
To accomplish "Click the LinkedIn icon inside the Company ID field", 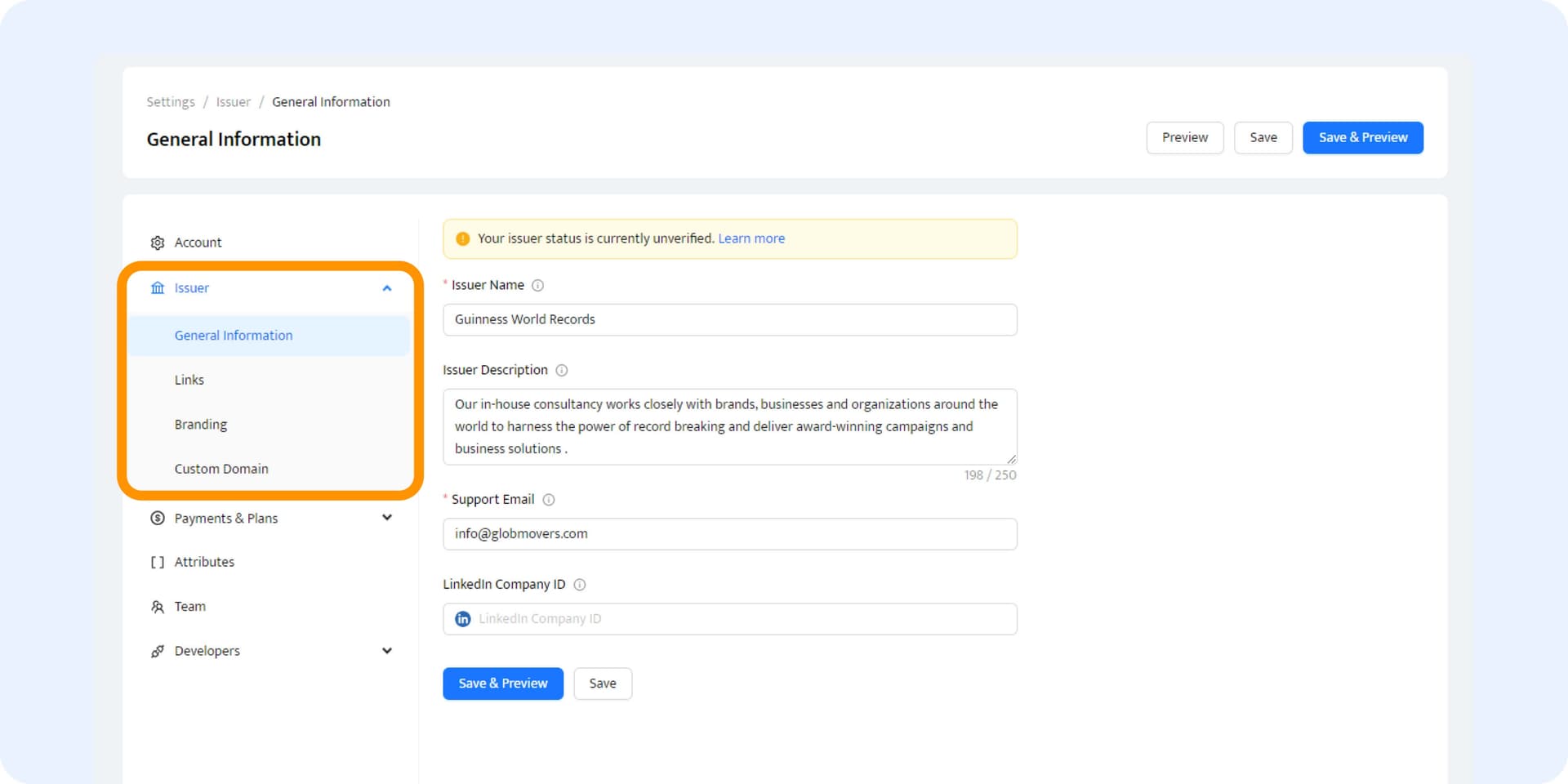I will click(x=463, y=618).
